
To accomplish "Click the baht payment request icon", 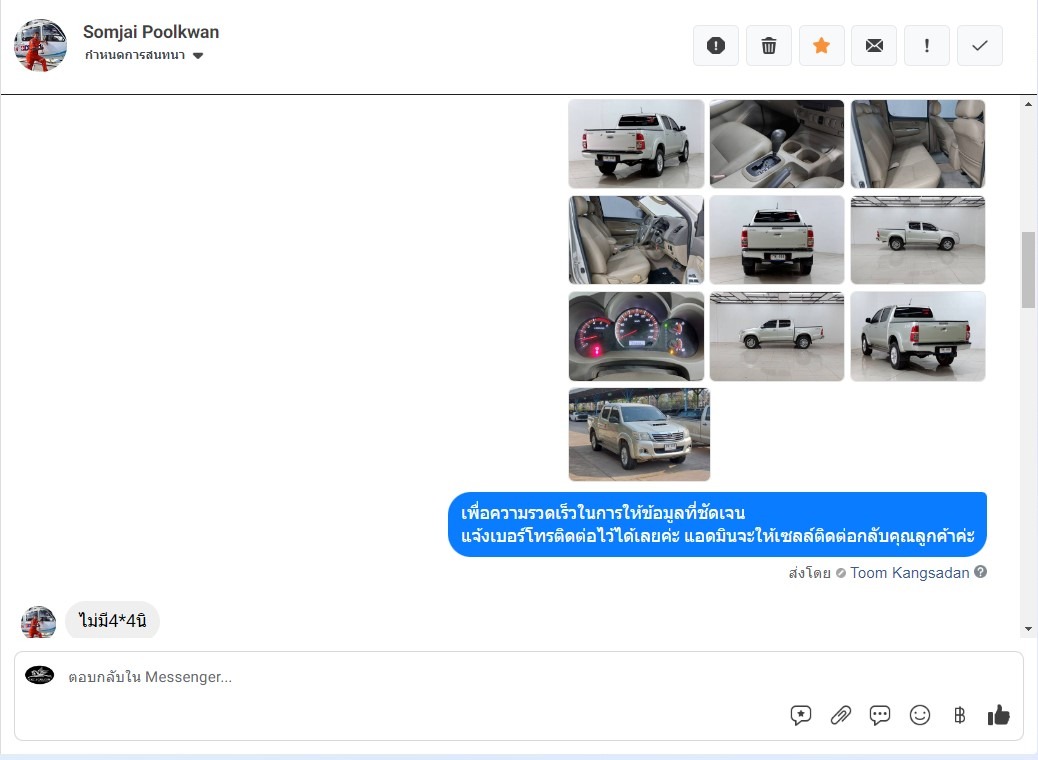I will point(959,715).
